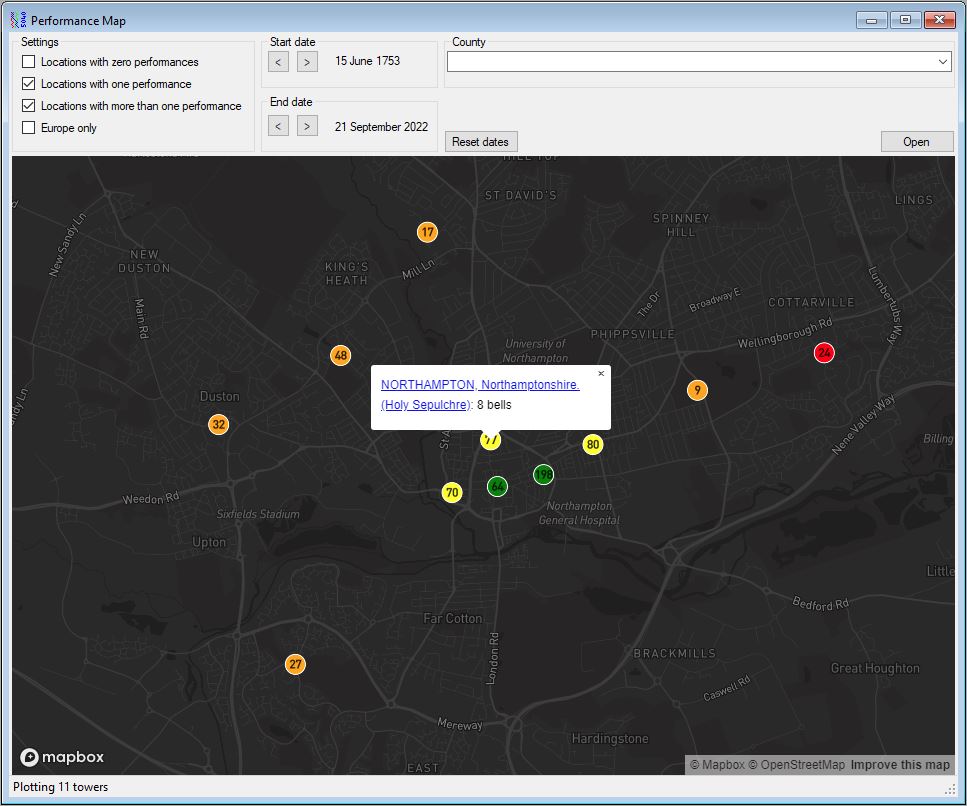Step the End date backward
The image size is (967, 806).
click(x=279, y=126)
